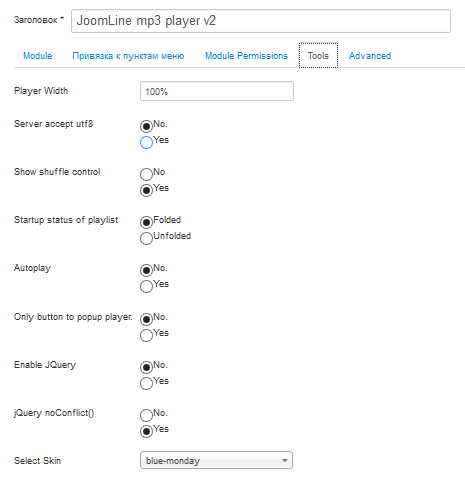This screenshot has height=479, width=465.
Task: Open the Select Skin dropdown
Action: pos(216,460)
